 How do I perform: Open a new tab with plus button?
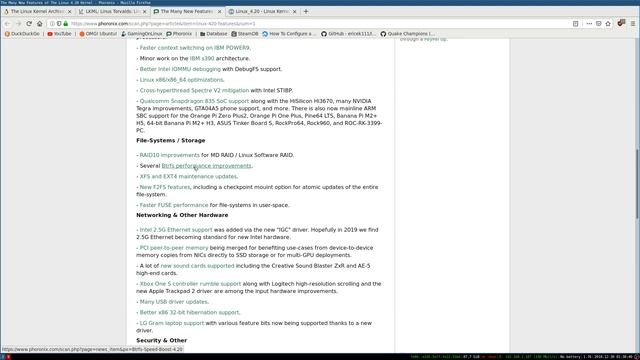306,11
